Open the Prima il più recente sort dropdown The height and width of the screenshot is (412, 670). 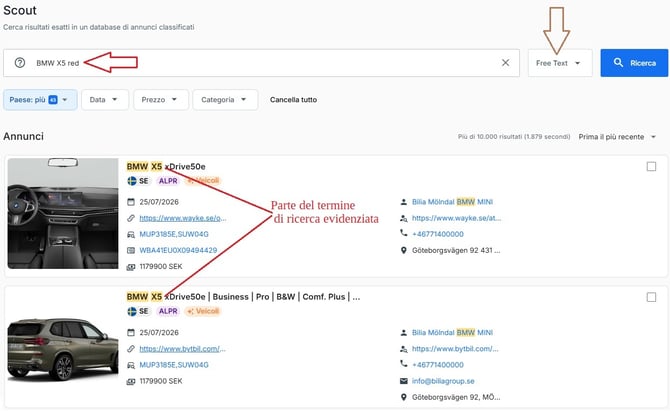(x=617, y=137)
